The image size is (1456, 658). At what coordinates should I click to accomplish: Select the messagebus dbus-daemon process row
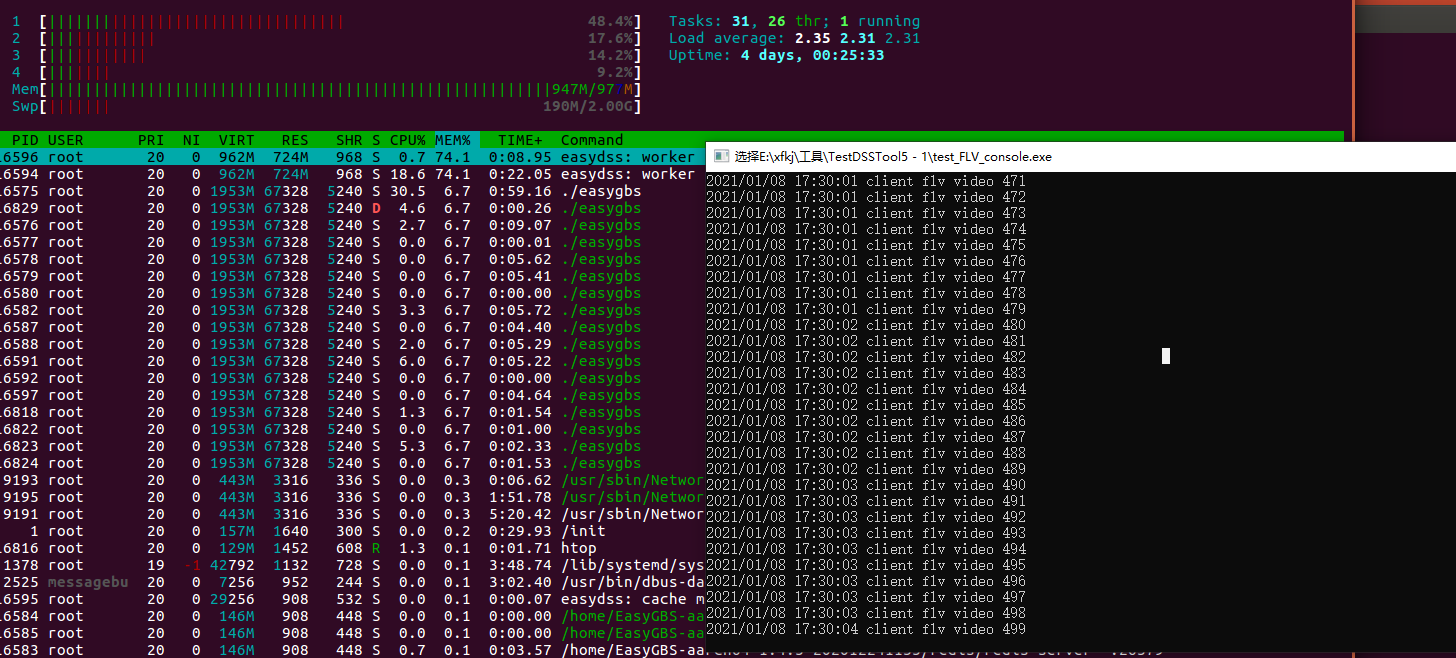(x=352, y=582)
